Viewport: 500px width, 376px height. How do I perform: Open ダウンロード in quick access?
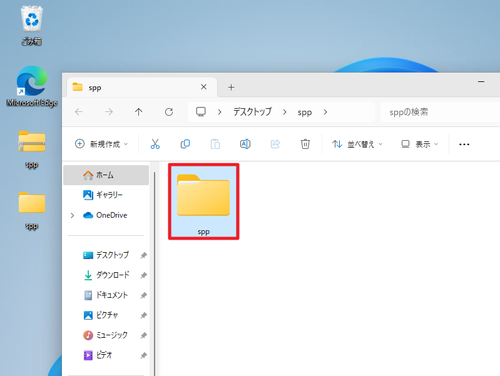(x=106, y=275)
